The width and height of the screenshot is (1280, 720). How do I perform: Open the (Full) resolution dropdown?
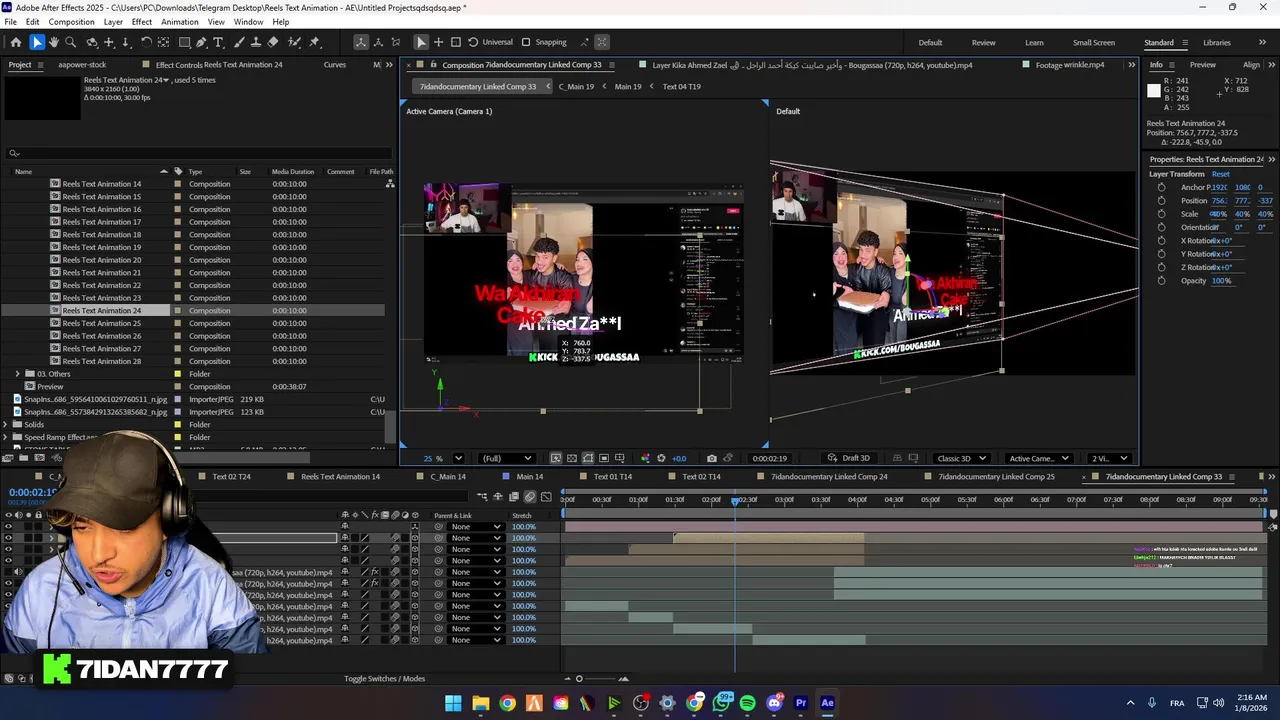[x=506, y=458]
